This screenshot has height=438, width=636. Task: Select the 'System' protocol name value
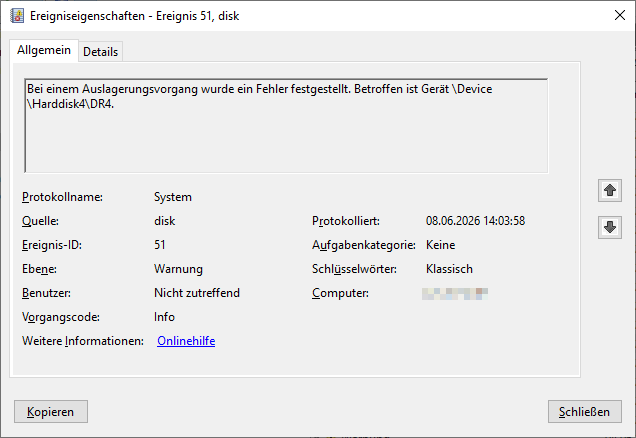(173, 197)
